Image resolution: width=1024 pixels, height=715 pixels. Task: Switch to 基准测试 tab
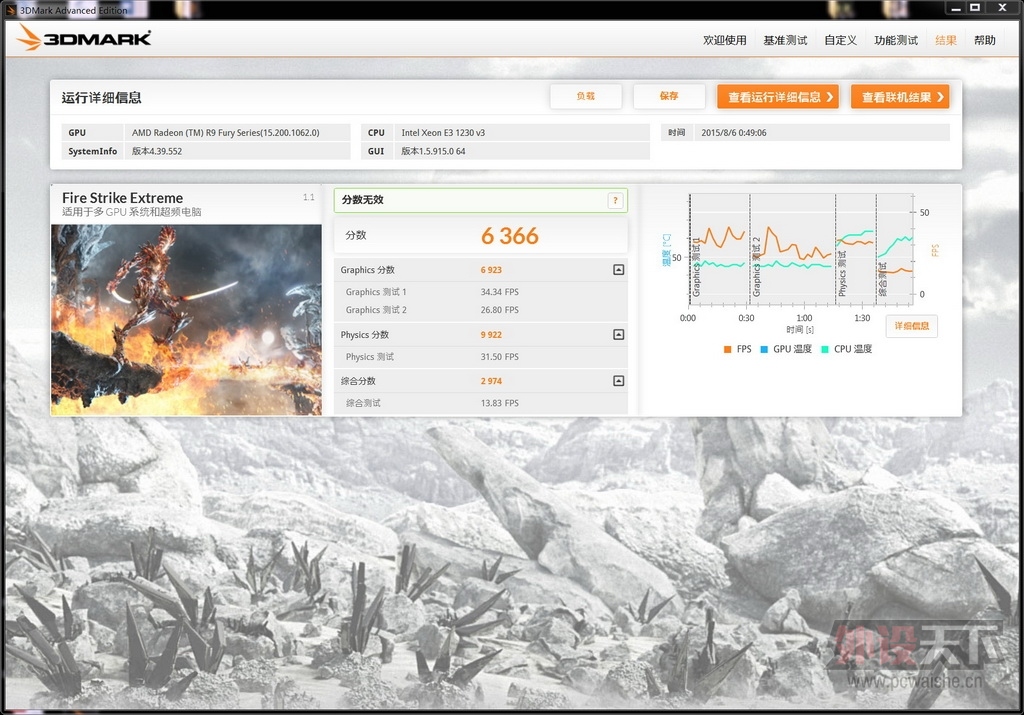[x=785, y=40]
